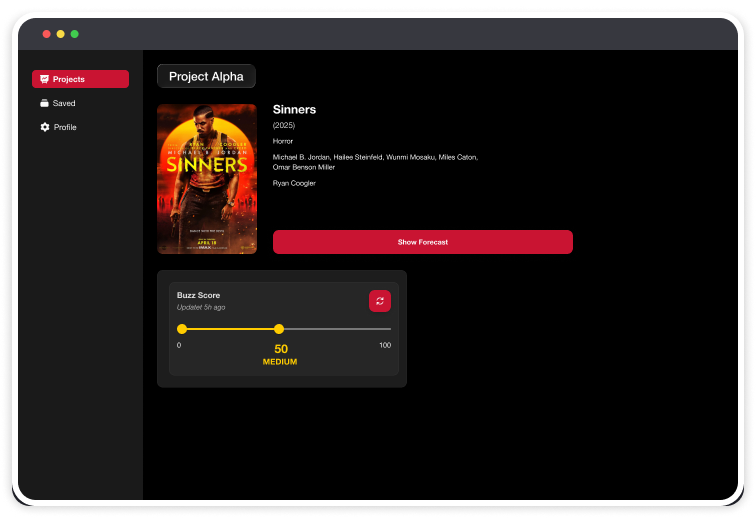Maximize the window with the green button
Viewport: 756px width, 518px height.
click(x=74, y=34)
